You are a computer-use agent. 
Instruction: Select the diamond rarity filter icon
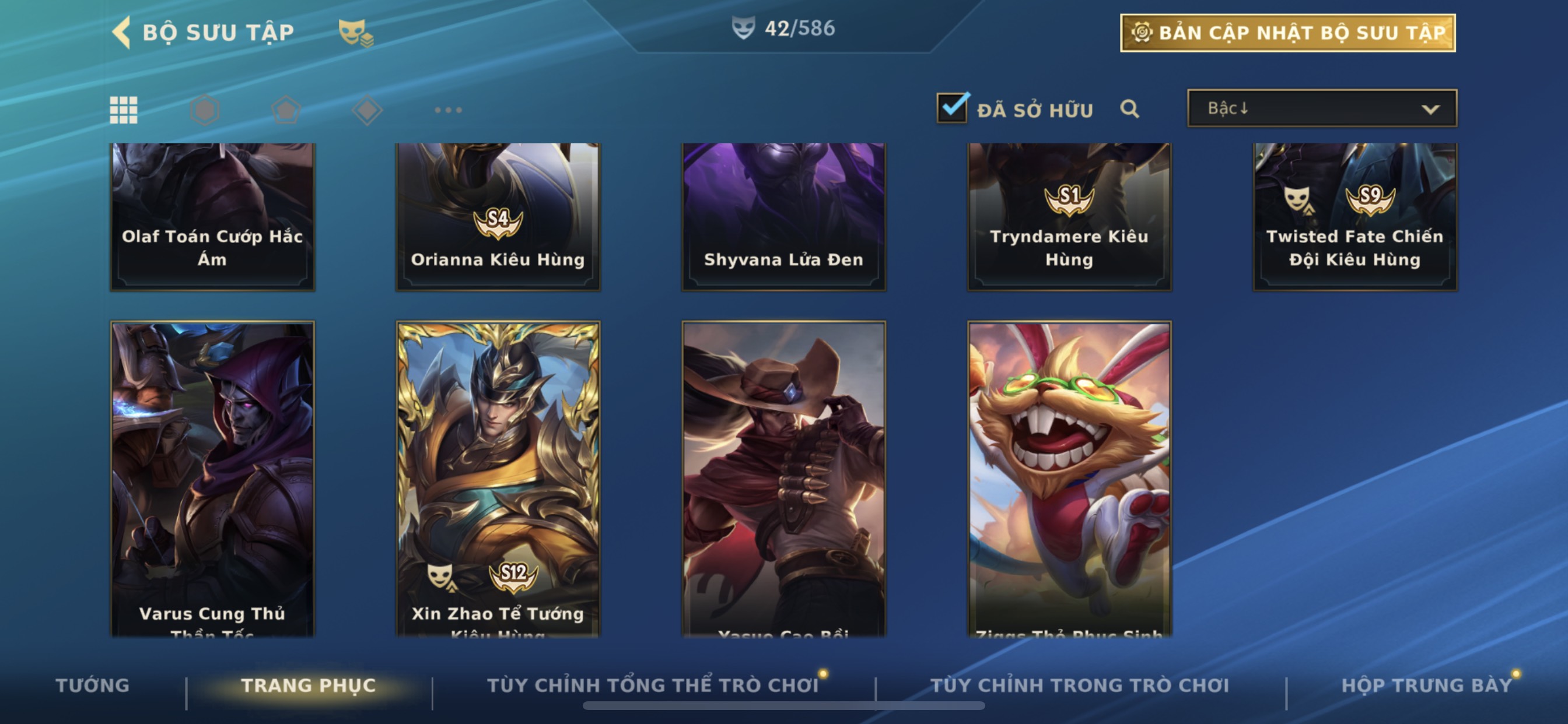(x=367, y=110)
